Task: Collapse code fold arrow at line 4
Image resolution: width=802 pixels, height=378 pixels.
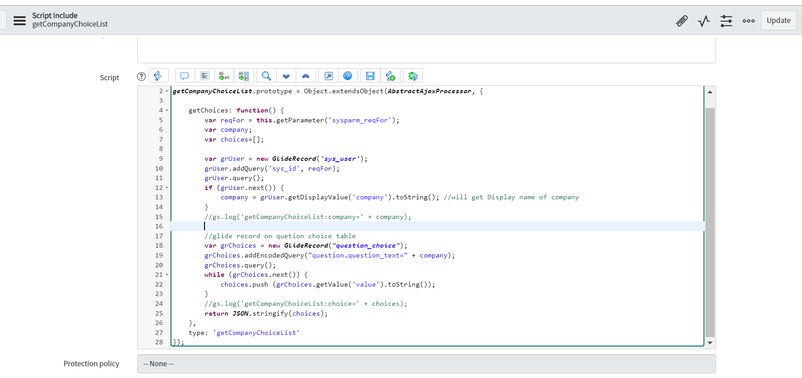Action: [167, 110]
